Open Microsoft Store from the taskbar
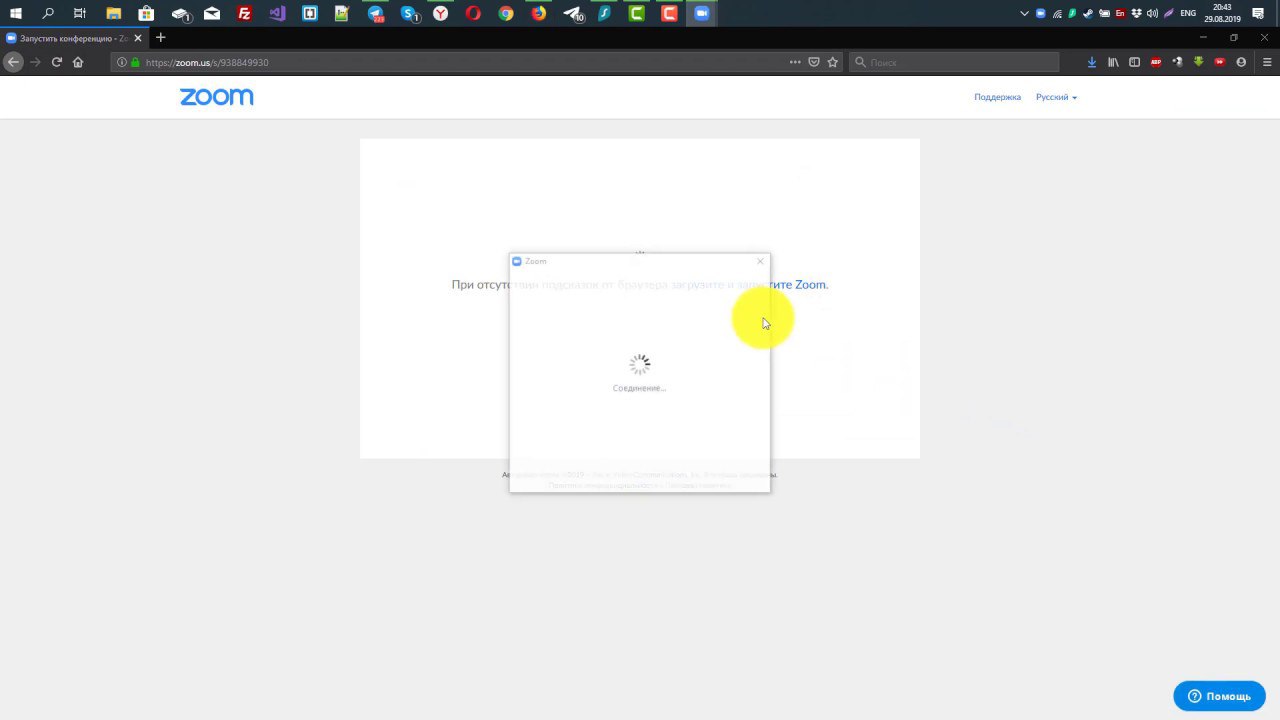This screenshot has width=1280, height=720. point(146,14)
